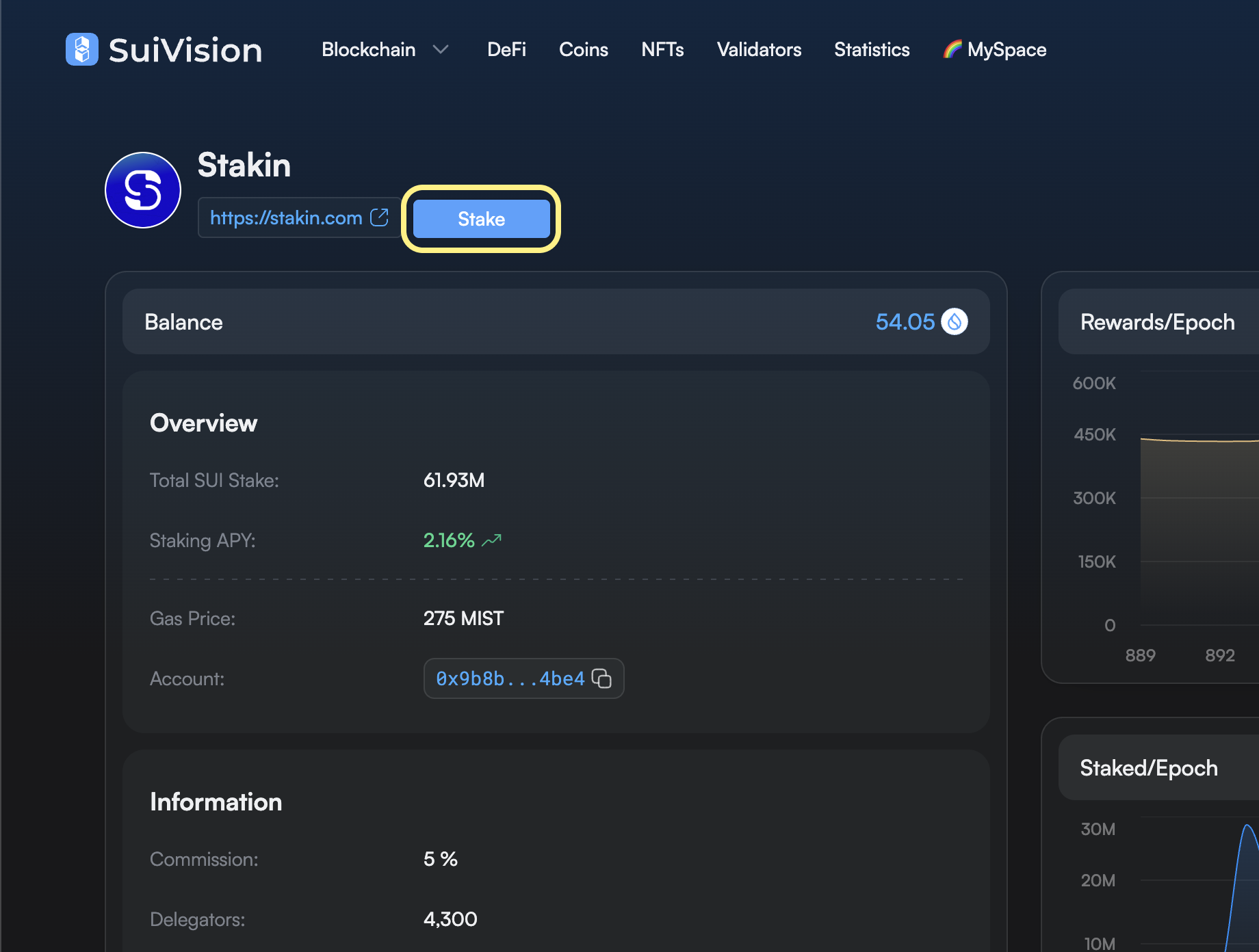
Task: Navigate to the DeFi tab
Action: click(506, 49)
